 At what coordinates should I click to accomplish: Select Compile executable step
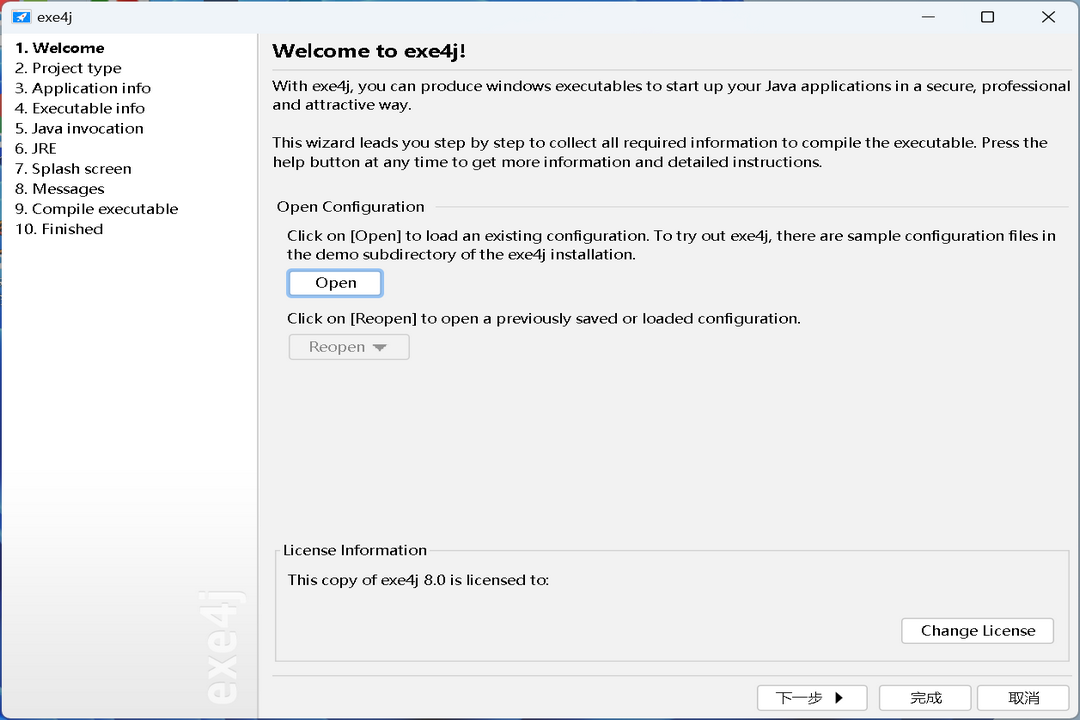[x=97, y=208]
